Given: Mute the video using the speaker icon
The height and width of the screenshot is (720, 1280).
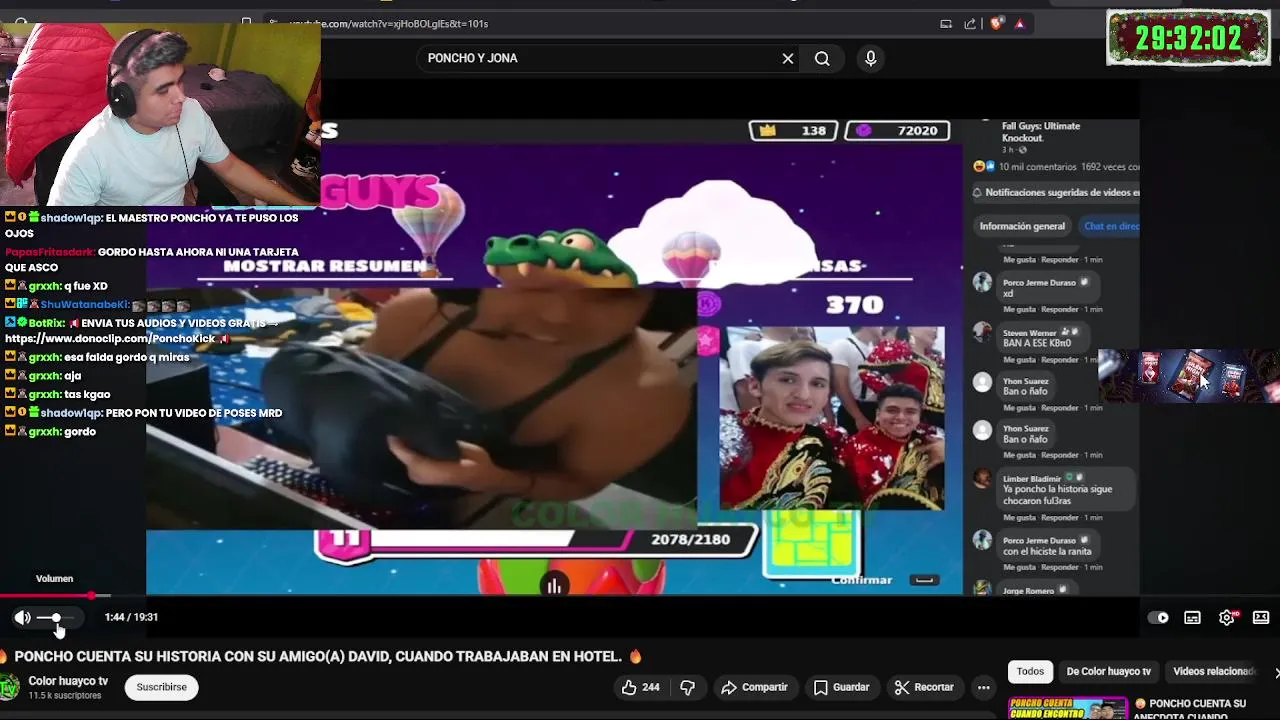Looking at the screenshot, I should [22, 618].
